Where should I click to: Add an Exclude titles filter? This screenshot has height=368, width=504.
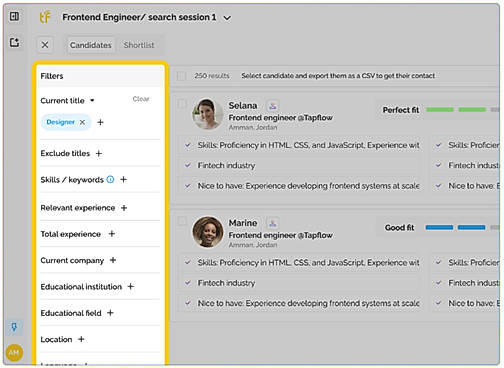[99, 153]
